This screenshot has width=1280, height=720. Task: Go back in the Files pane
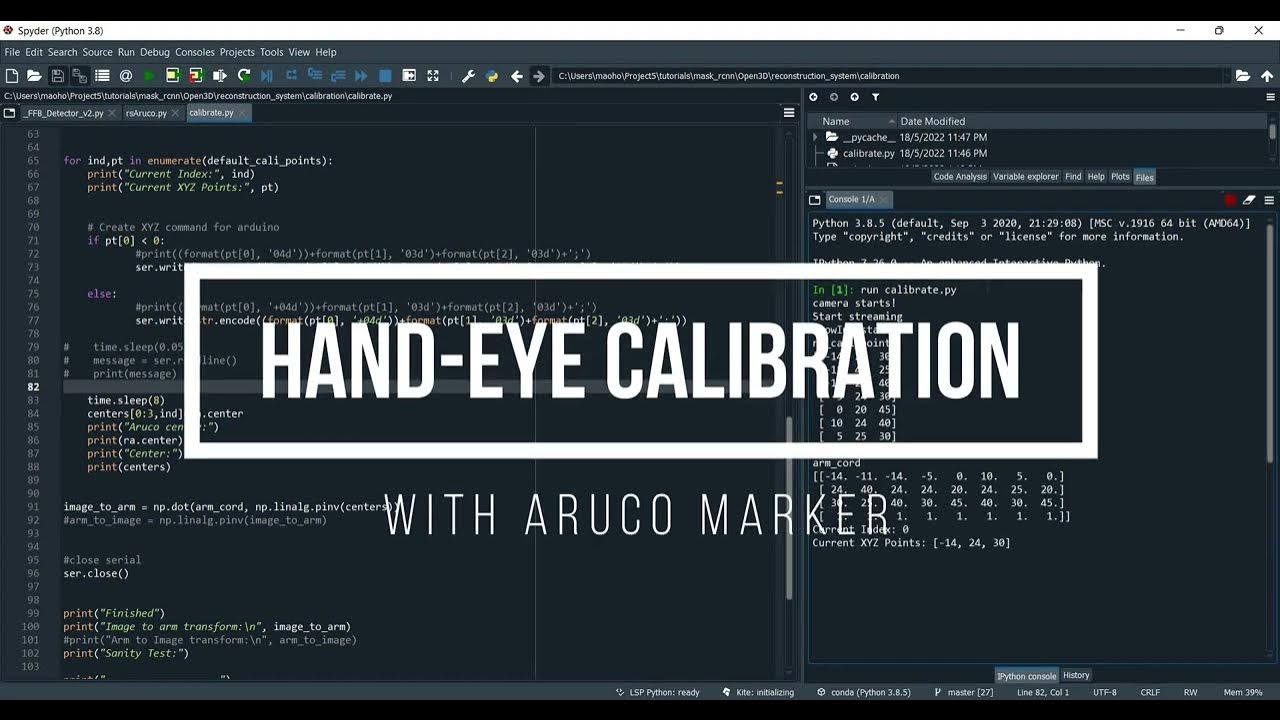(813, 97)
